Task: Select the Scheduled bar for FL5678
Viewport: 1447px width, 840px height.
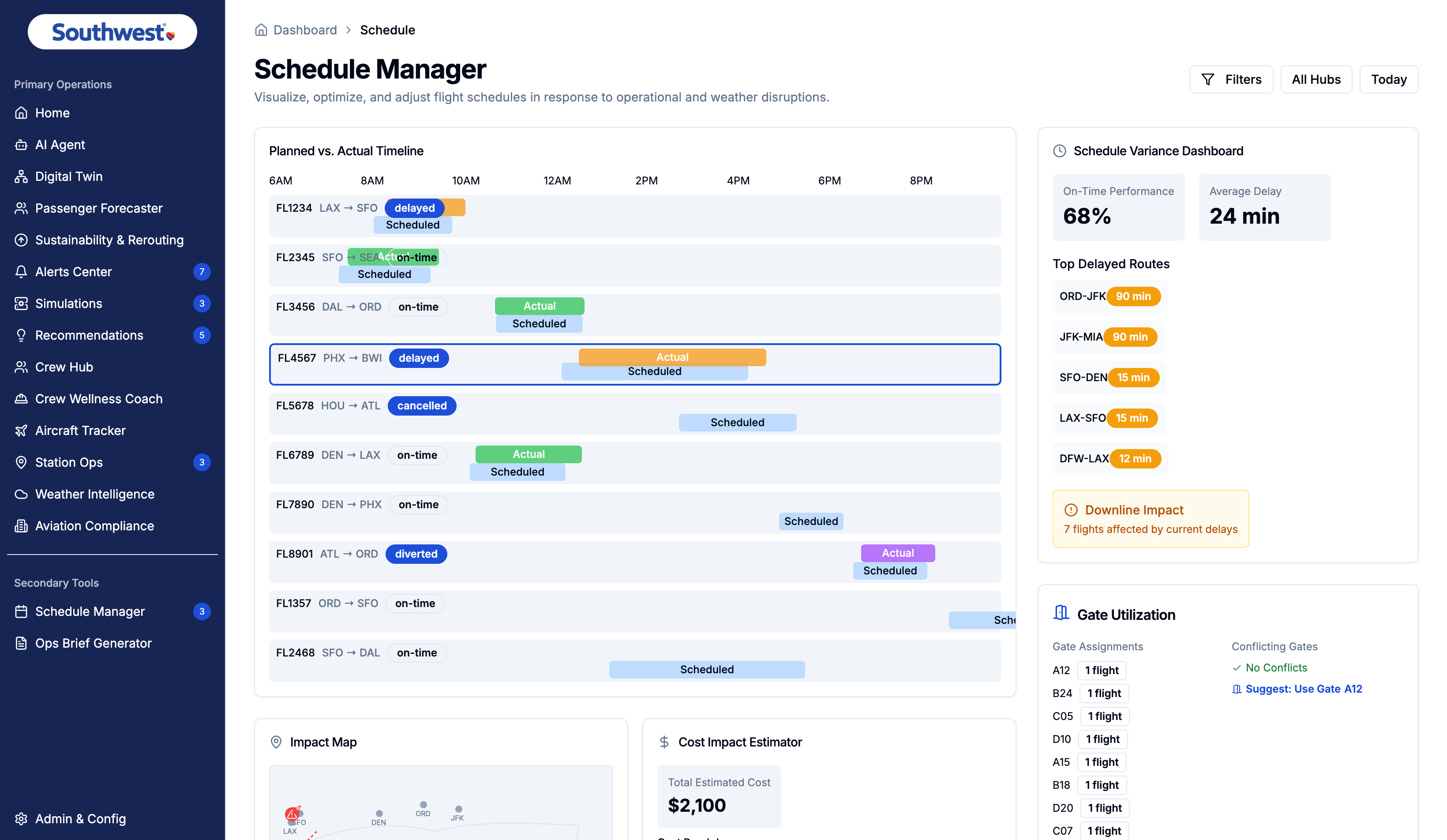Action: pos(737,423)
